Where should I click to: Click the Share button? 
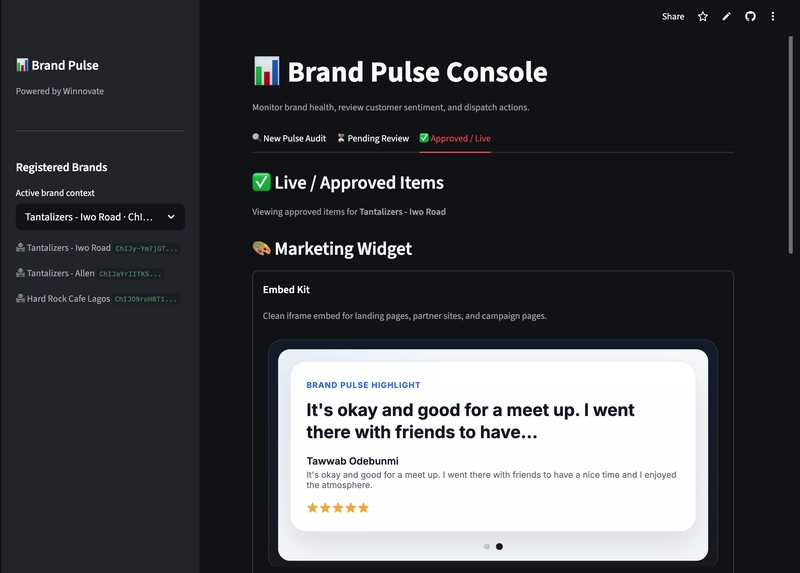coord(673,16)
